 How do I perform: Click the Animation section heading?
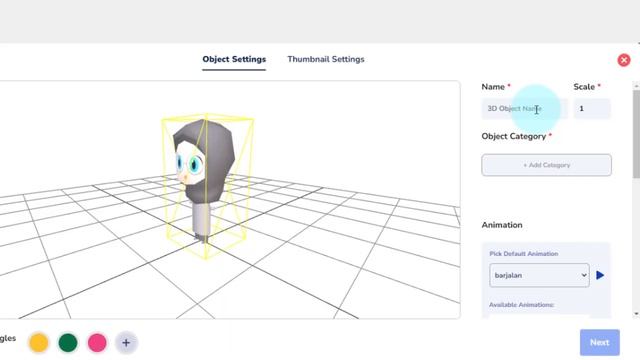pyautogui.click(x=502, y=225)
